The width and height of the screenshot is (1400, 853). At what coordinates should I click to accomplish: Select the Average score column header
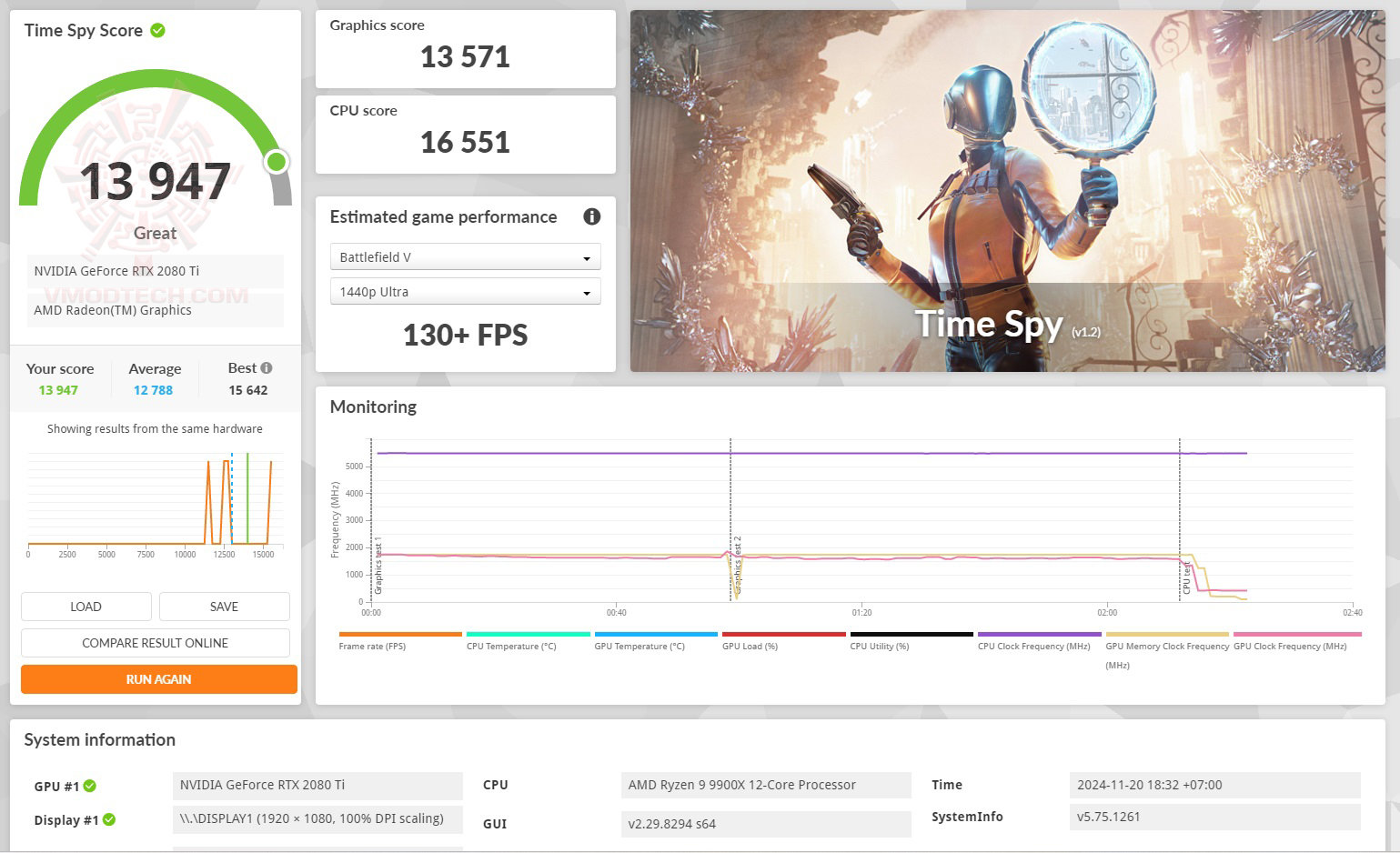(x=155, y=368)
